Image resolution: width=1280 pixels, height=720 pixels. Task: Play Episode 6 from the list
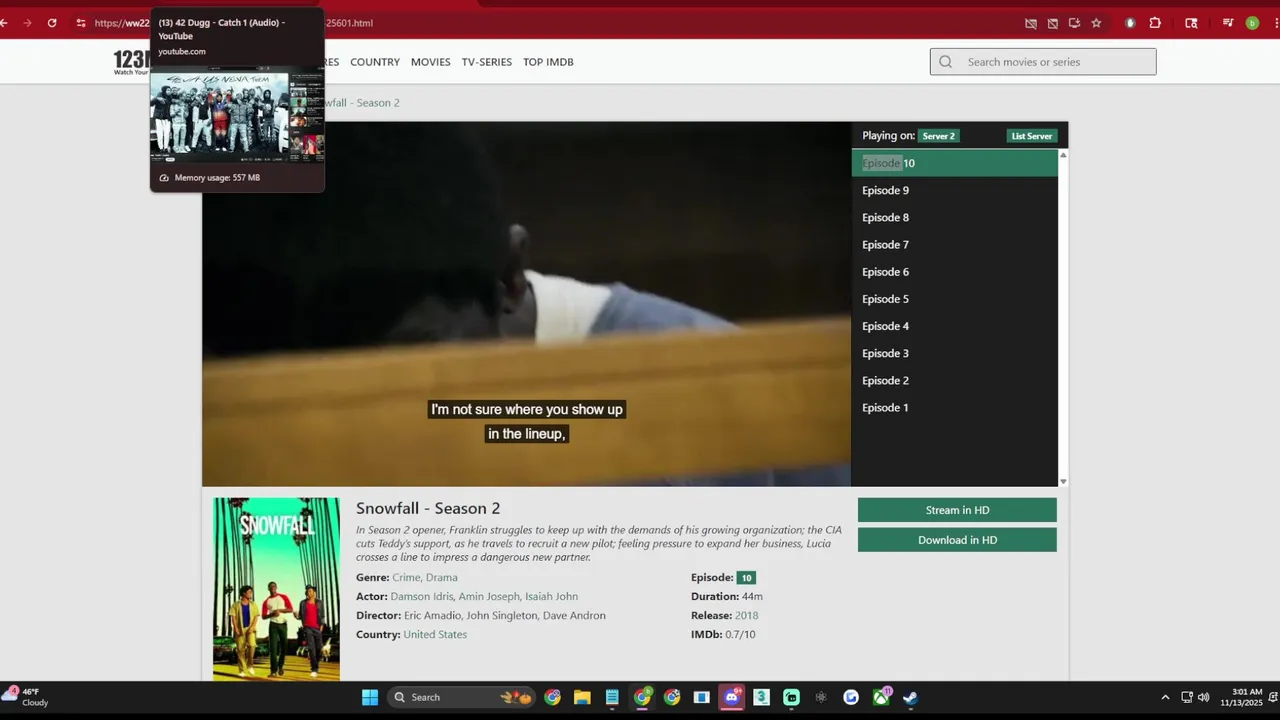(x=954, y=272)
